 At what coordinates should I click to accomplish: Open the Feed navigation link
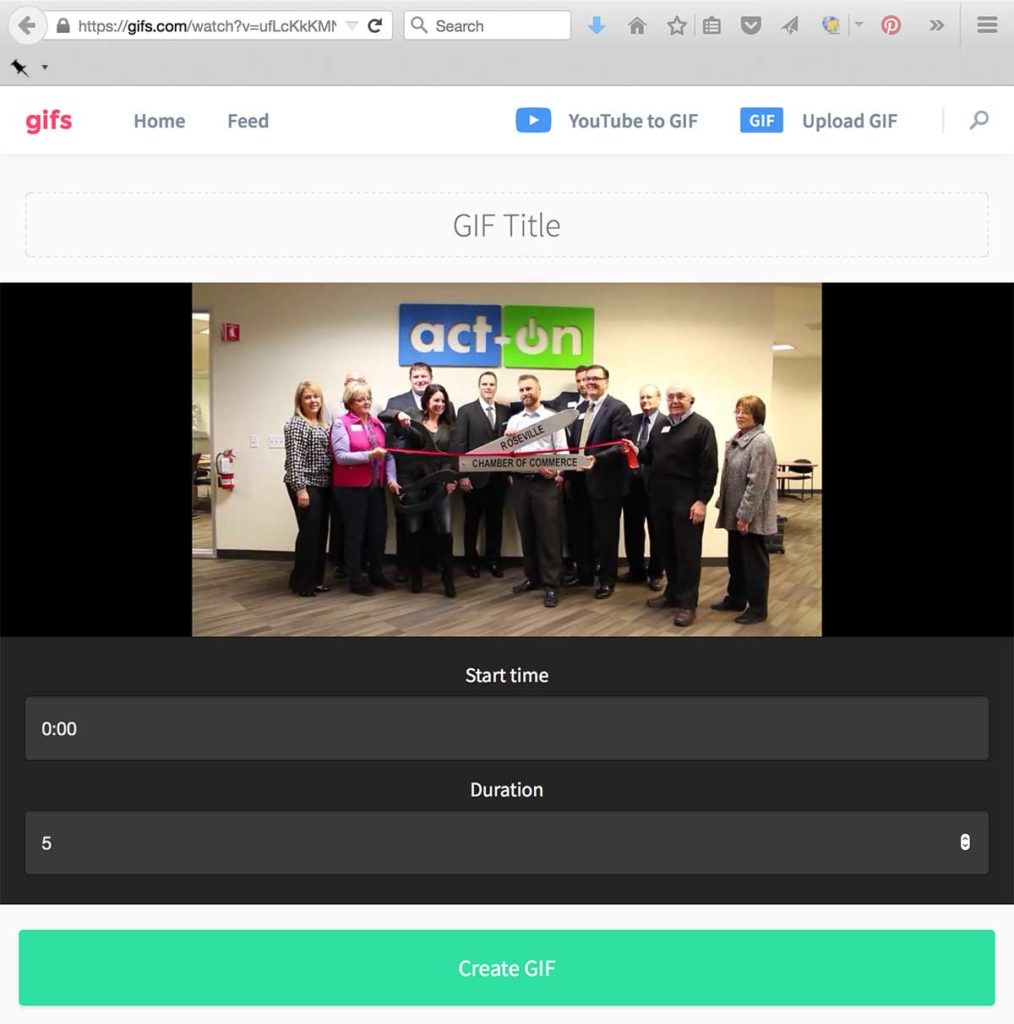[248, 121]
